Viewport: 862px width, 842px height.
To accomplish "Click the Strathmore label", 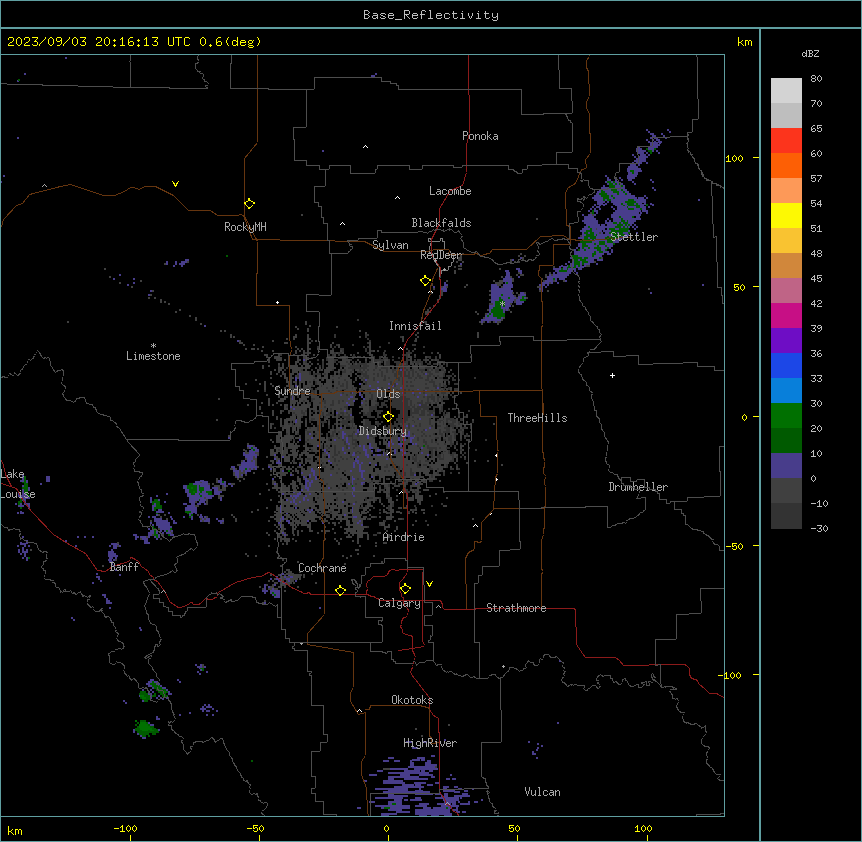I will point(516,608).
